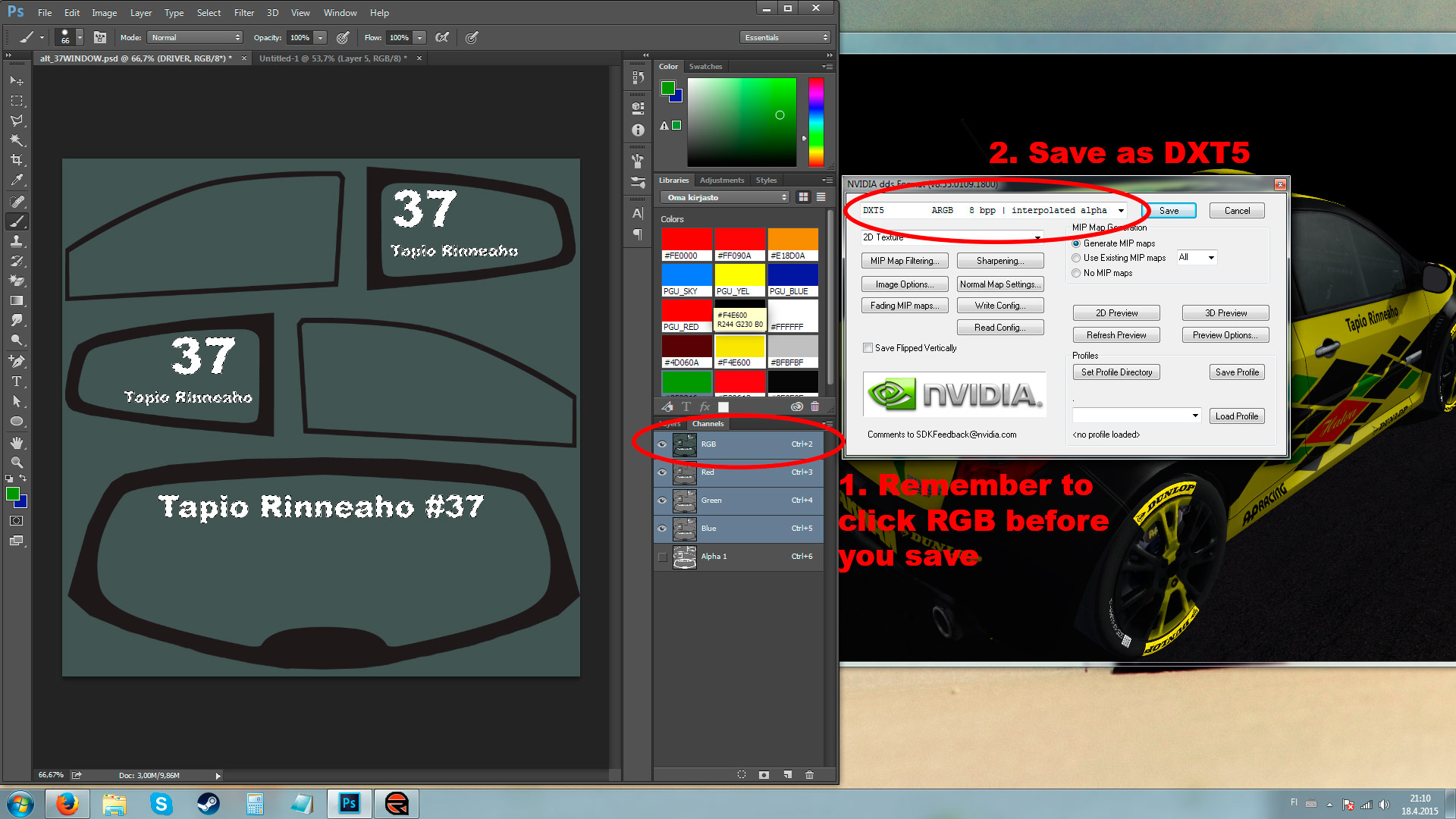The image size is (1456, 819).
Task: Open the Filter menu
Action: coord(244,13)
